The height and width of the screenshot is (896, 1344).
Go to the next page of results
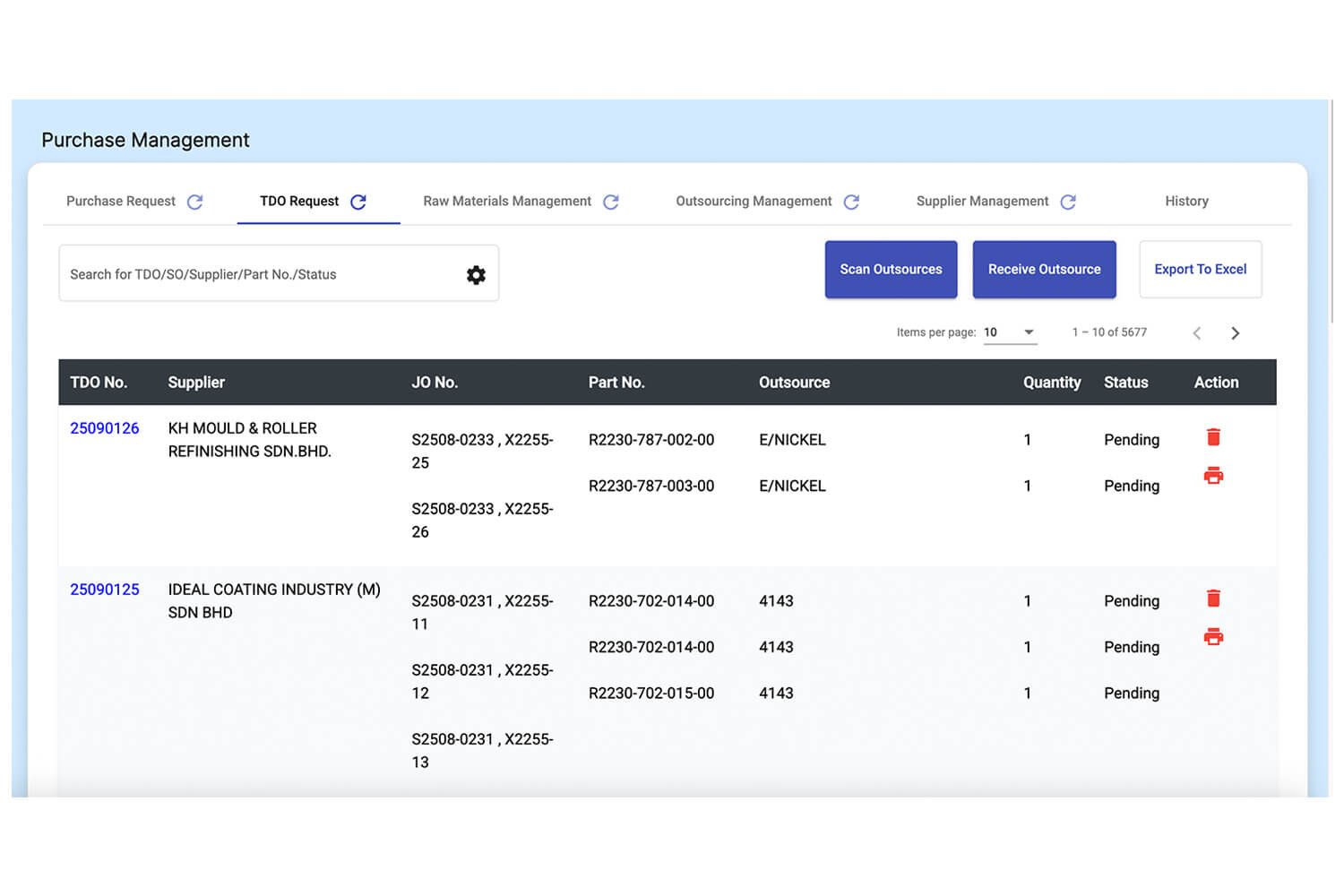pos(1236,333)
